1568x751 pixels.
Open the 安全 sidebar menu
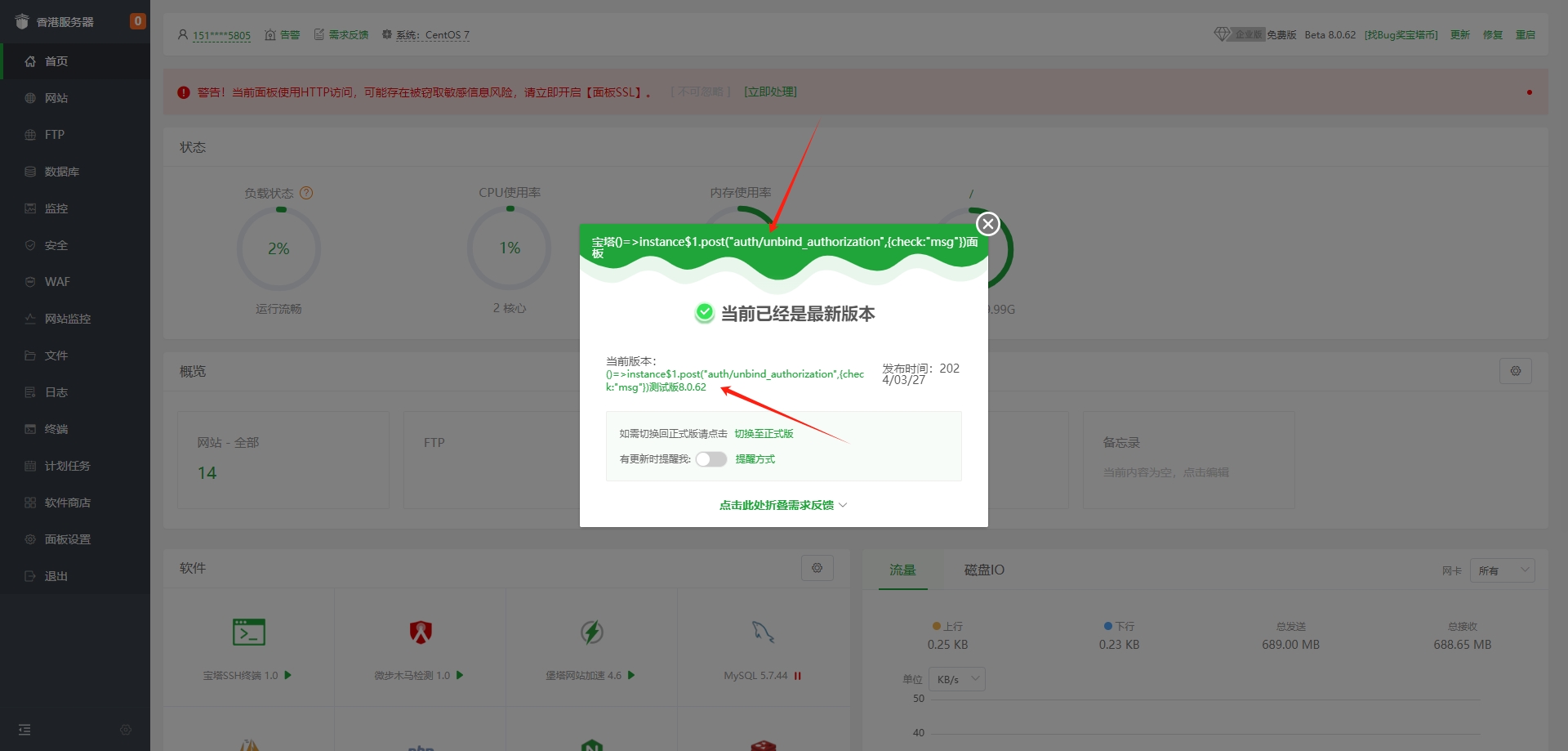point(75,245)
